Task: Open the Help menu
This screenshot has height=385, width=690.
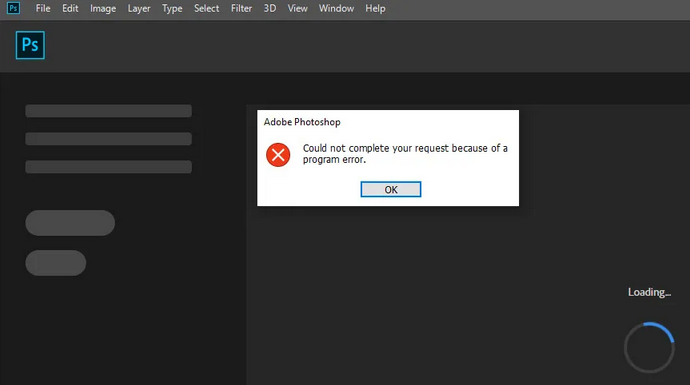Action: coord(375,8)
